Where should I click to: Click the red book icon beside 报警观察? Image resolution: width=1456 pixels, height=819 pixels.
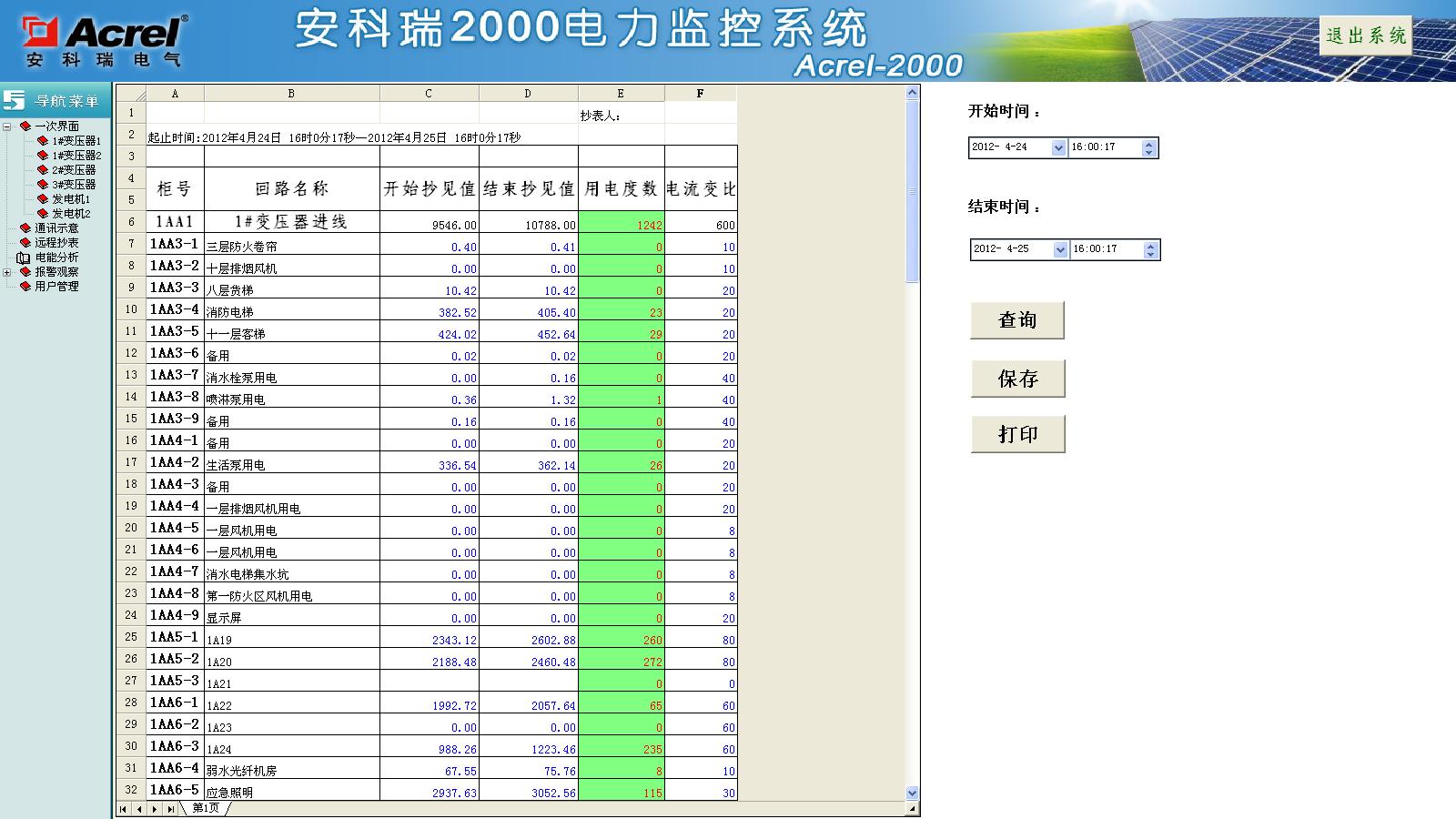[25, 272]
